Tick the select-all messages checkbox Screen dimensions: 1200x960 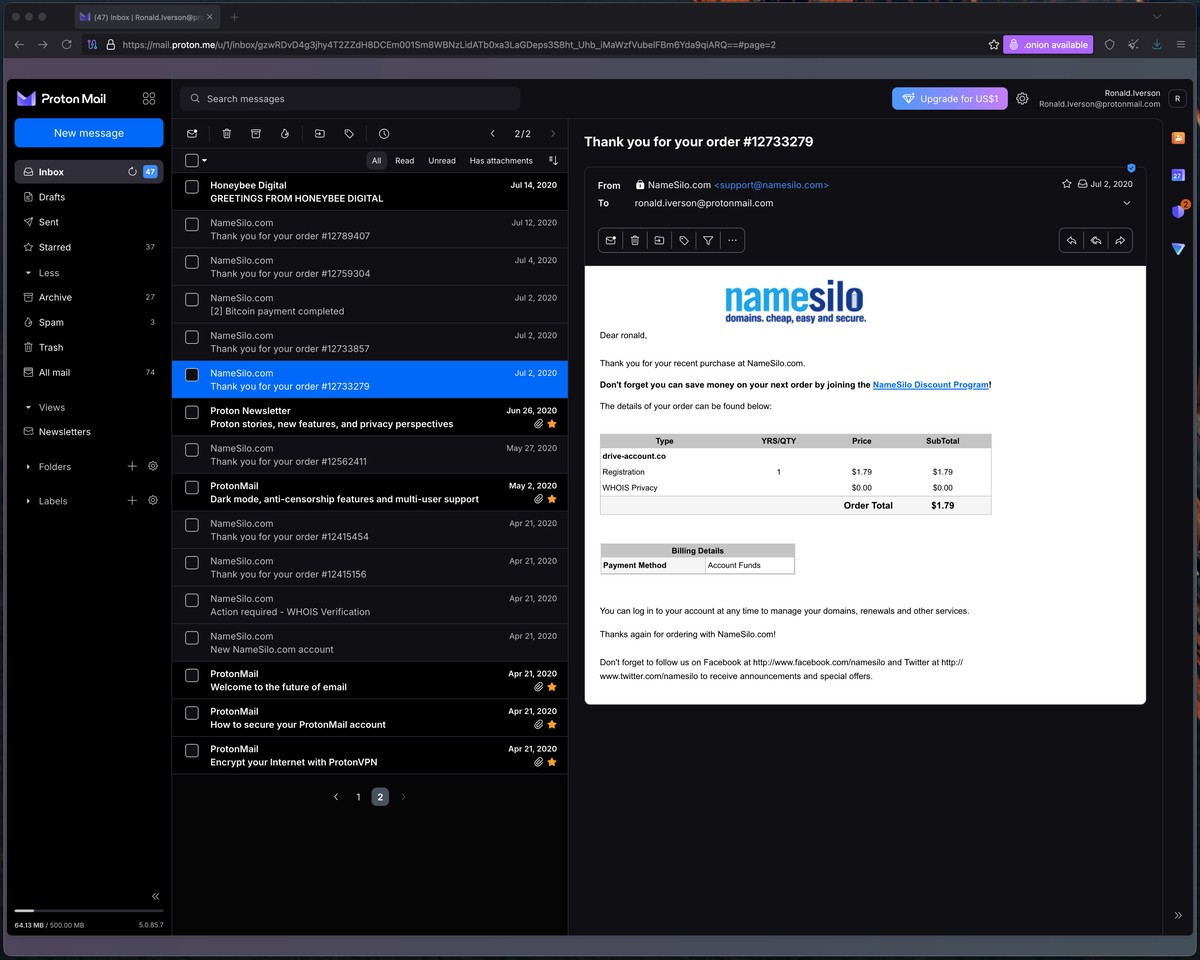point(192,160)
